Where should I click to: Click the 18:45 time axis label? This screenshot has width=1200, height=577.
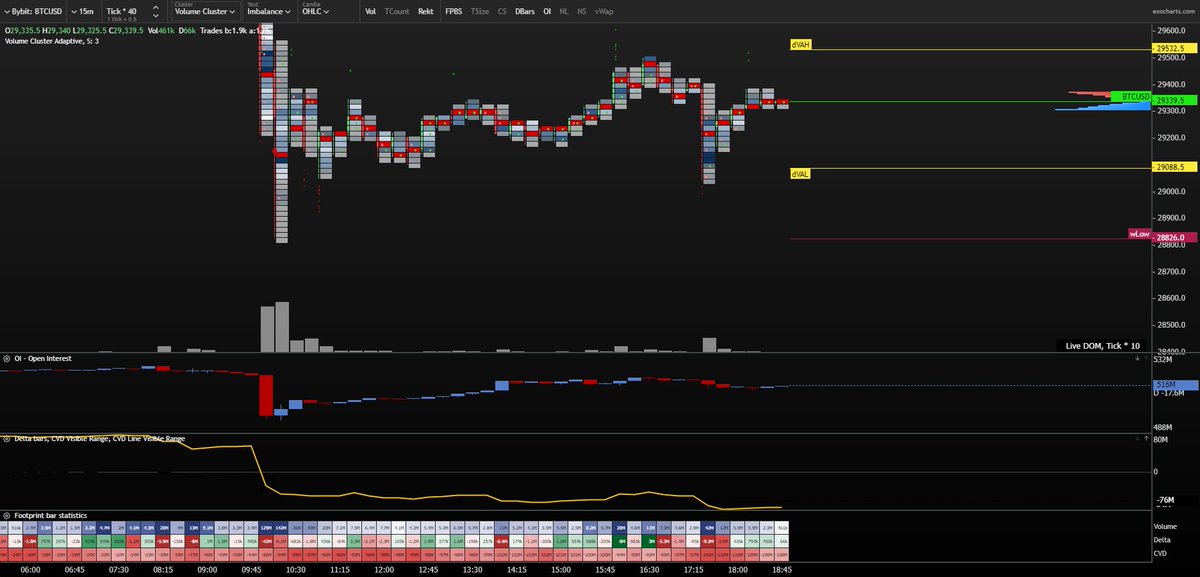pos(781,568)
